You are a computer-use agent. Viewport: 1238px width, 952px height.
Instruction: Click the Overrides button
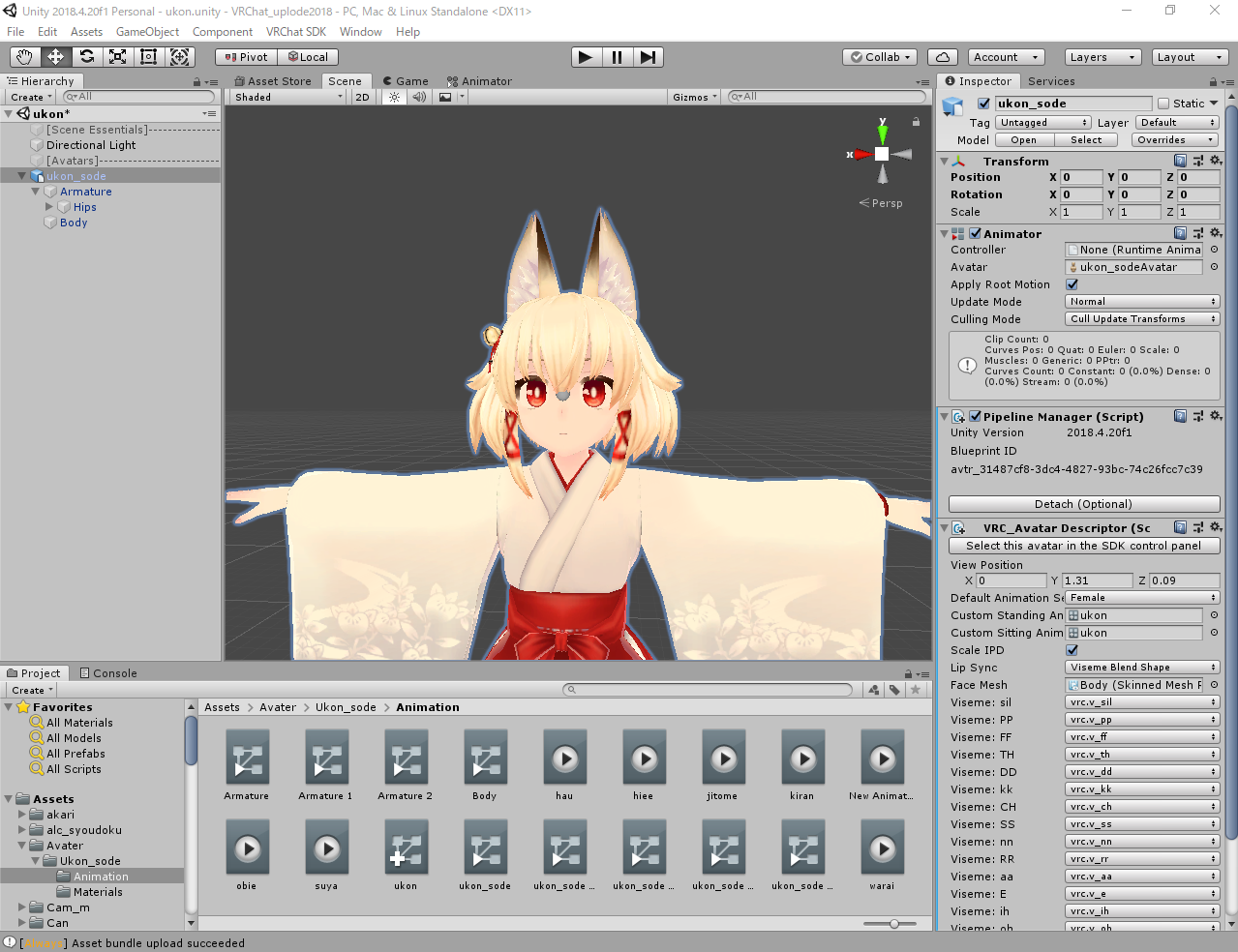click(x=1175, y=140)
